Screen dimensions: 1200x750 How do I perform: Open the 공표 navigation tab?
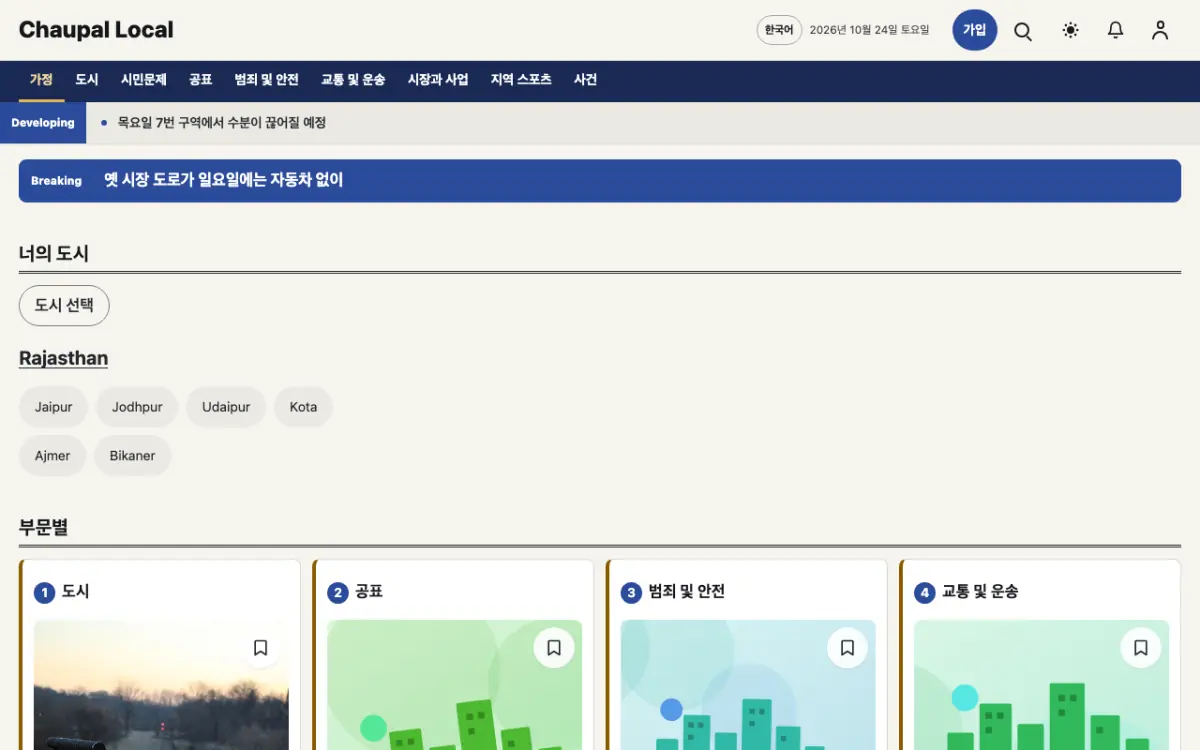point(201,80)
